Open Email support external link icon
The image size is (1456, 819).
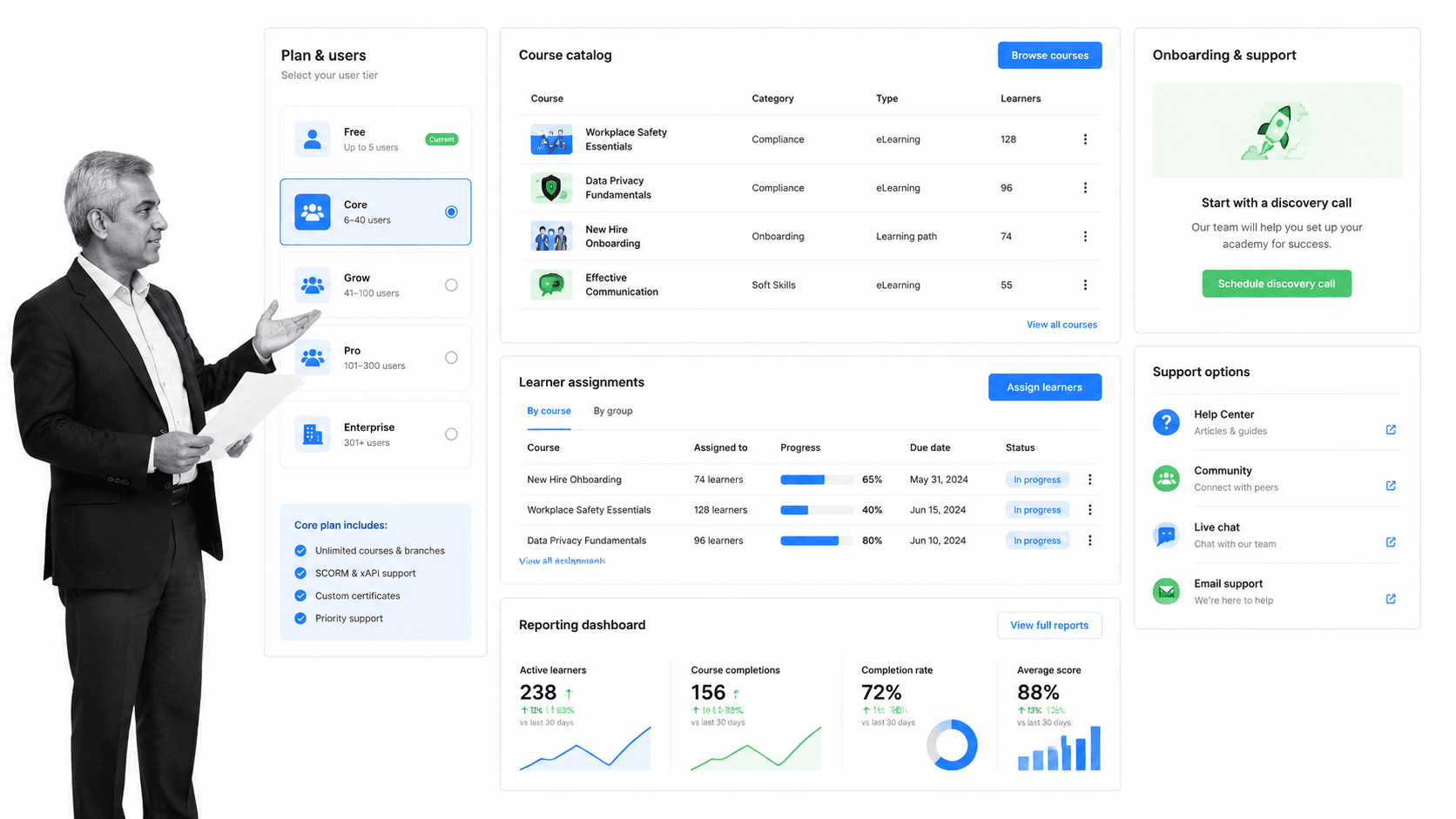click(1391, 599)
